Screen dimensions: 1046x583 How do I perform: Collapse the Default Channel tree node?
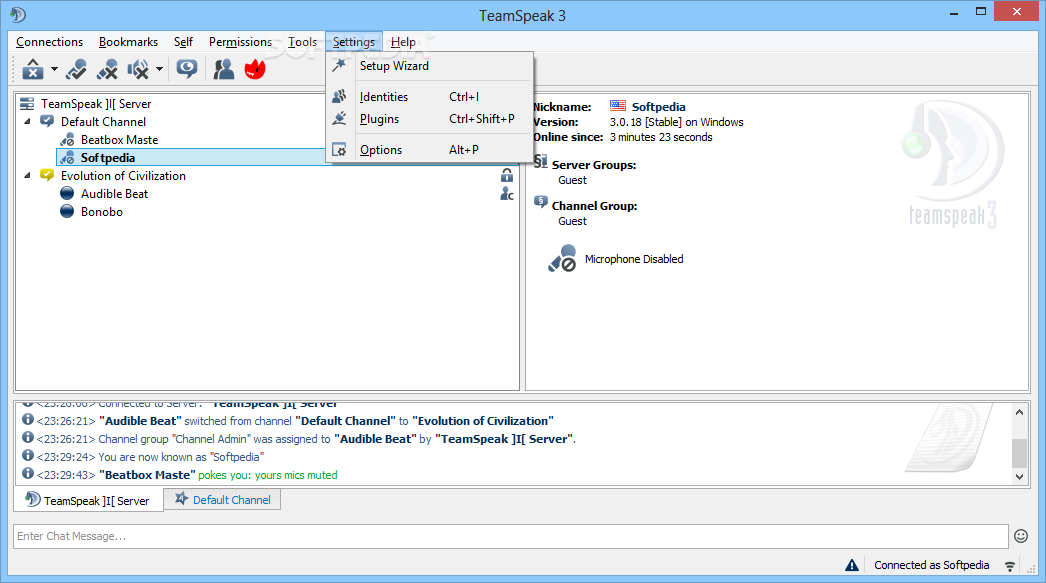(x=27, y=121)
